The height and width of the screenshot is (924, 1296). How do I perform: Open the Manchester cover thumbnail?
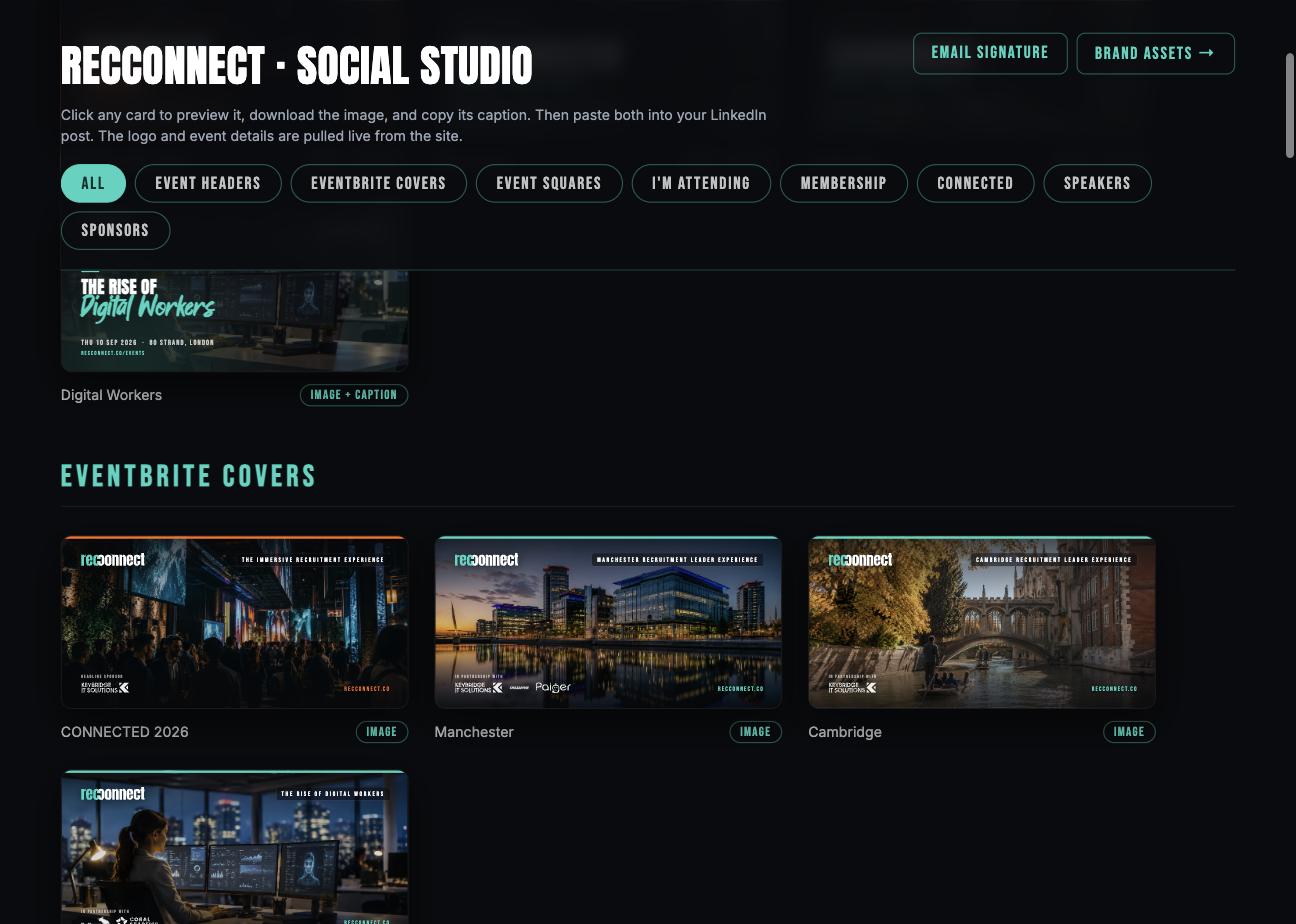(608, 622)
